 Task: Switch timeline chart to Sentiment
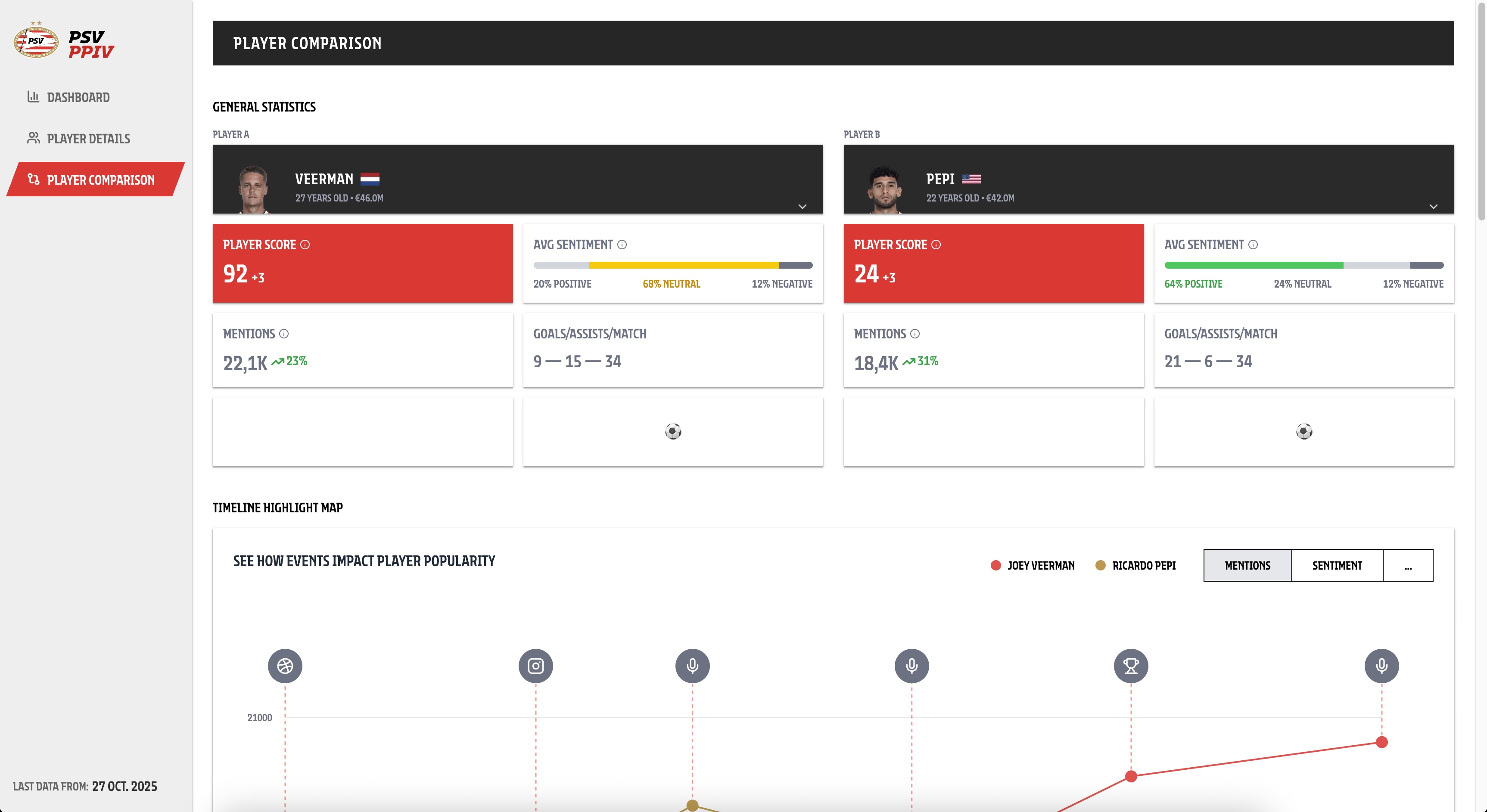(x=1336, y=566)
